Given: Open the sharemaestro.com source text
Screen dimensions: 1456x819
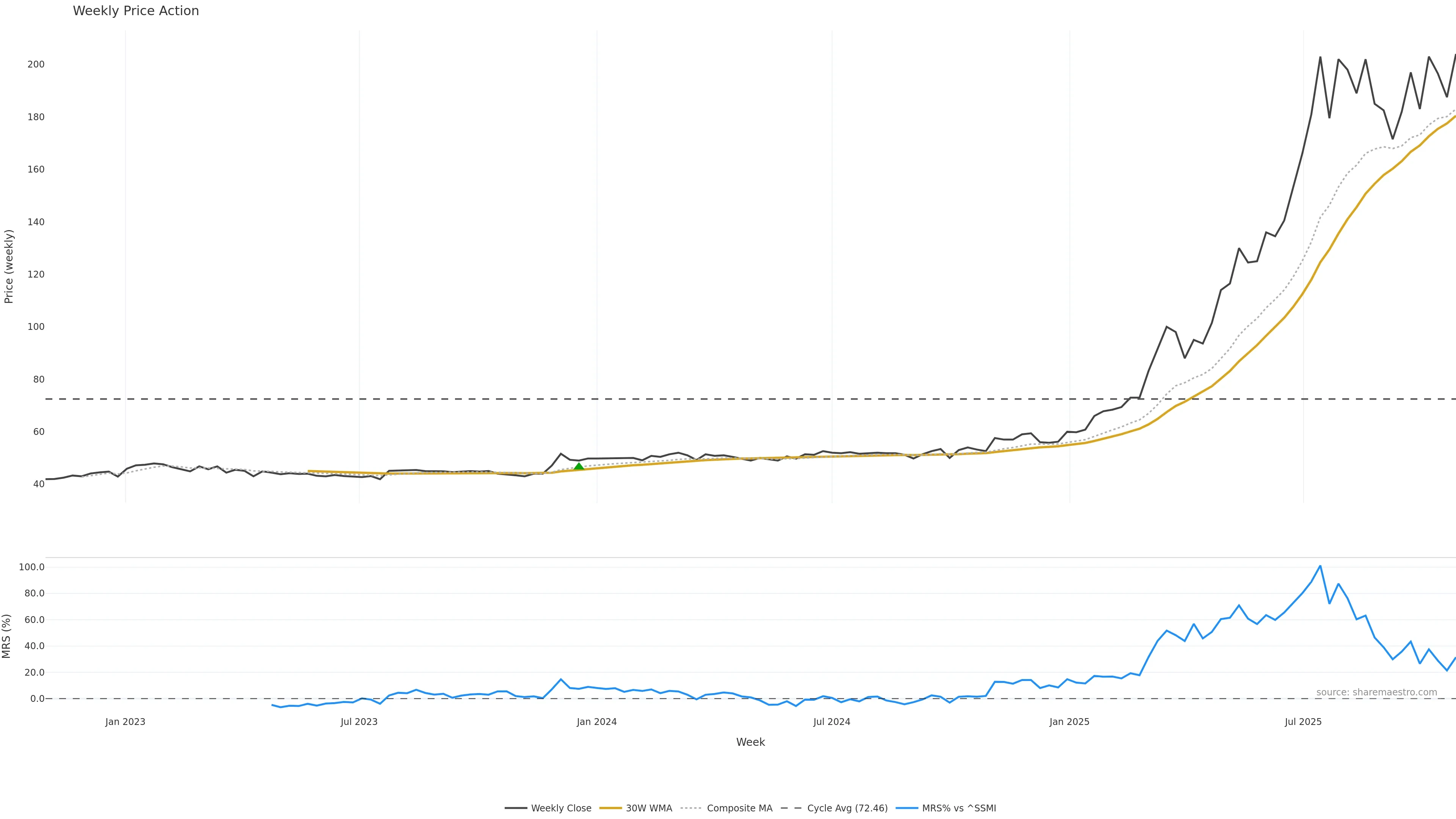Looking at the screenshot, I should tap(1376, 692).
